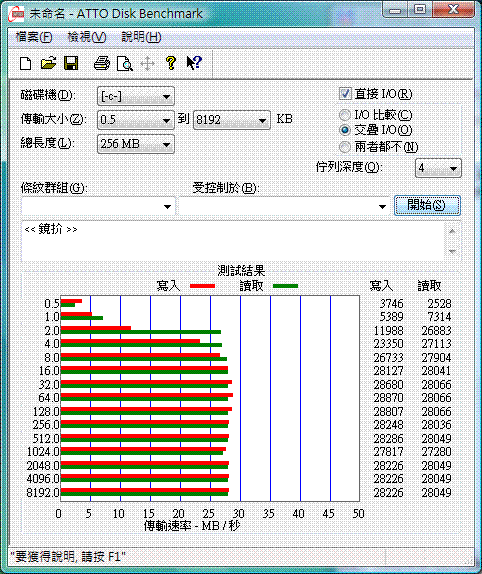This screenshot has width=482, height=574.
Task: Toggle the 直接 I/O checkbox
Action: (x=345, y=94)
